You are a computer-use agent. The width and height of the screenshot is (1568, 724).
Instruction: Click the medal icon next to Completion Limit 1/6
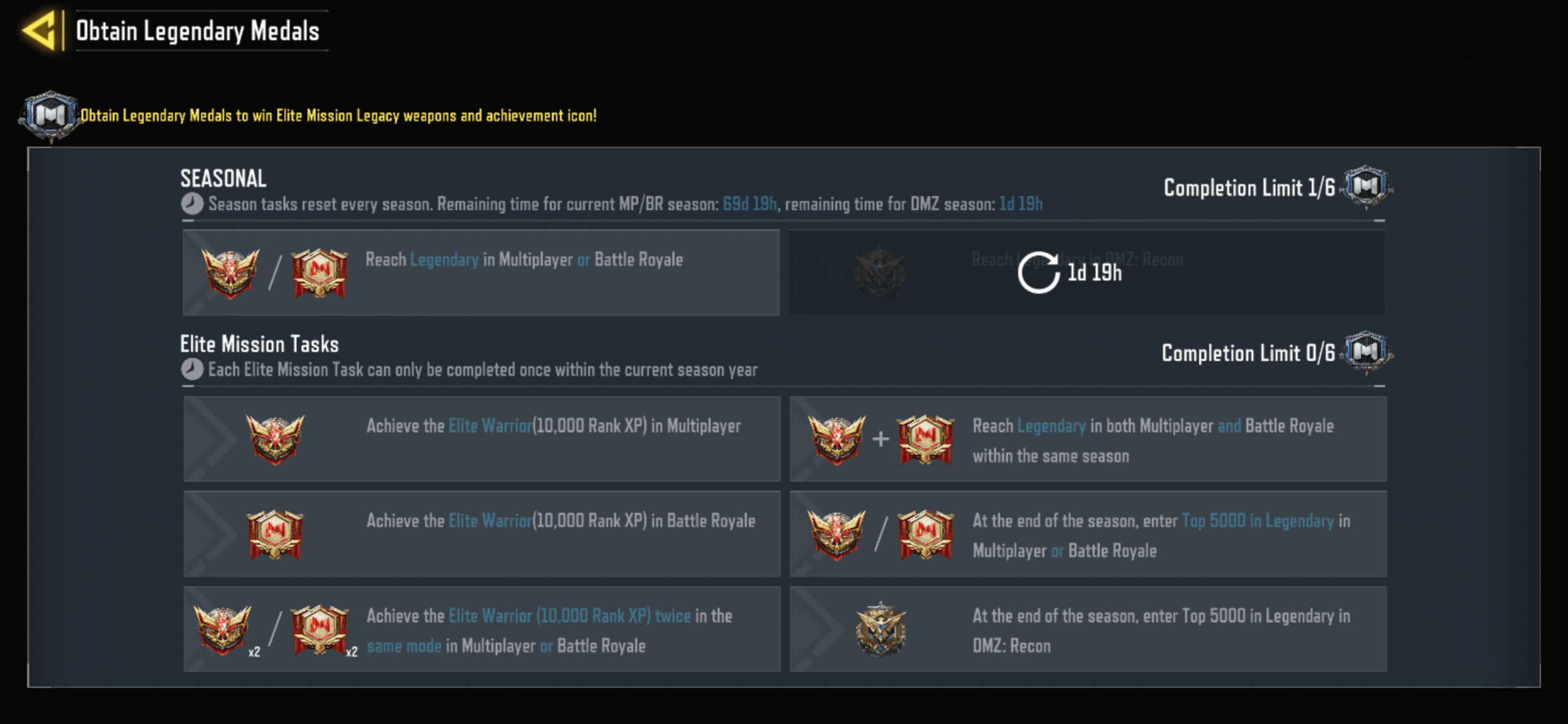coord(1366,186)
